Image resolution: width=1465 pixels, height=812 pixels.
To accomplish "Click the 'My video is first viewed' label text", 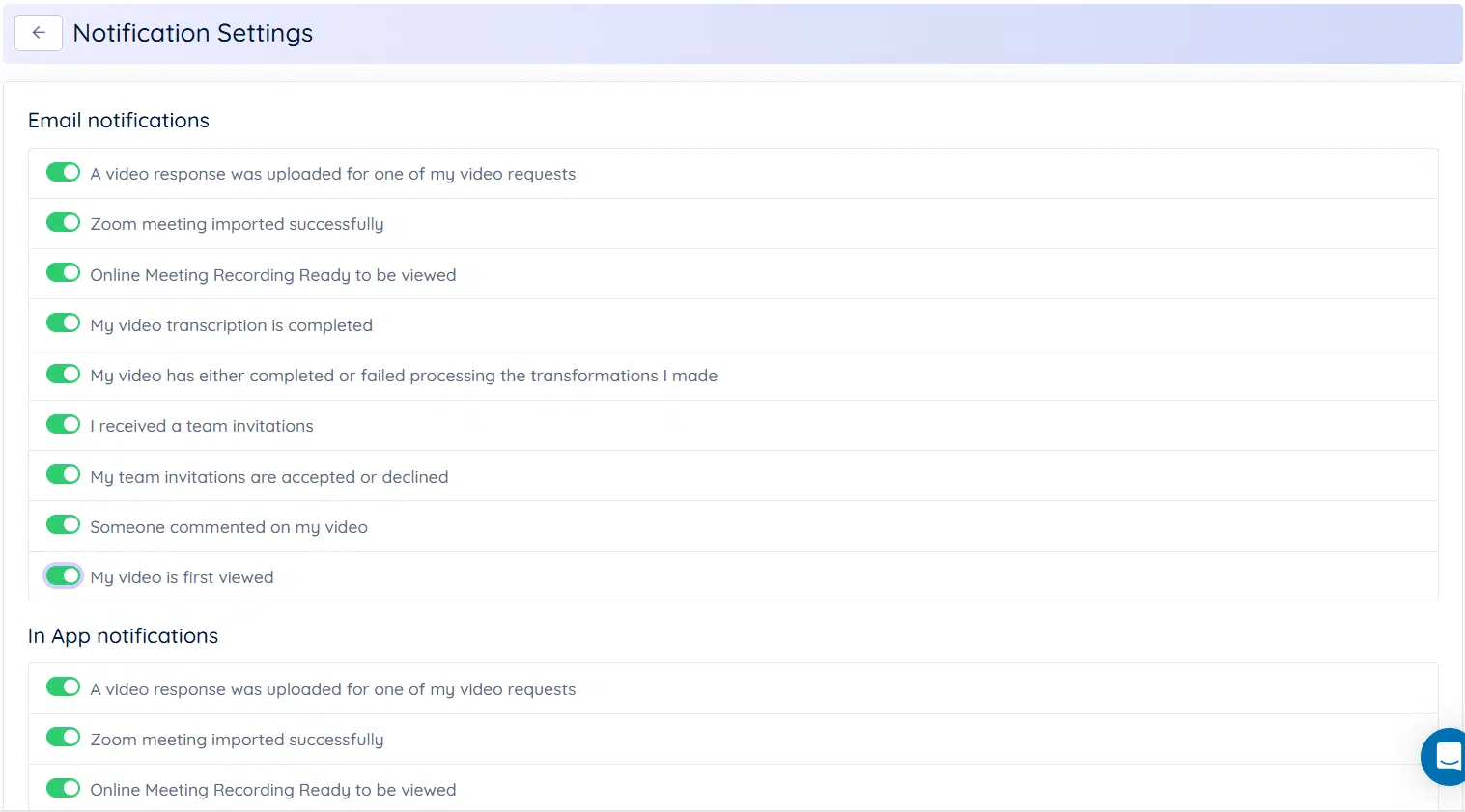I will [x=182, y=576].
